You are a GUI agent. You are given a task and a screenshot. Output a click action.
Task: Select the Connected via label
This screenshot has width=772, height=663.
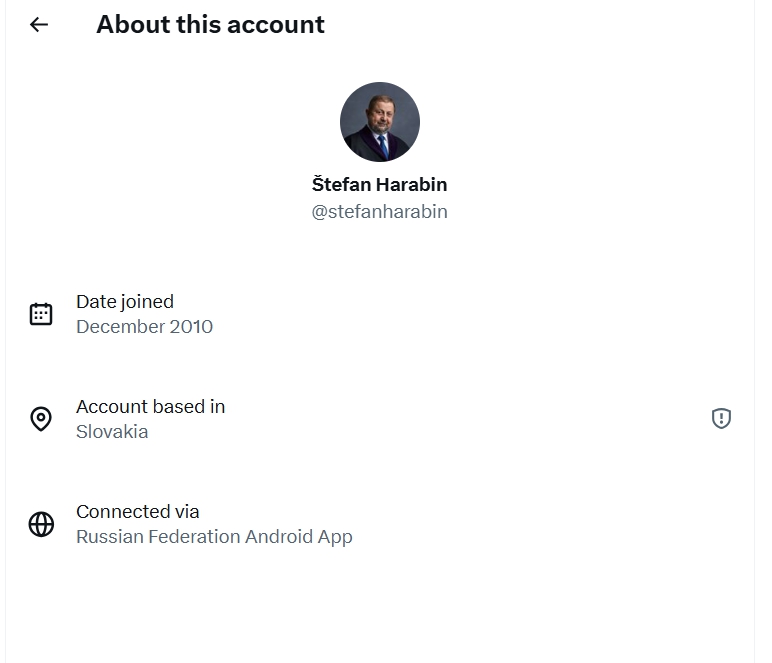138,512
